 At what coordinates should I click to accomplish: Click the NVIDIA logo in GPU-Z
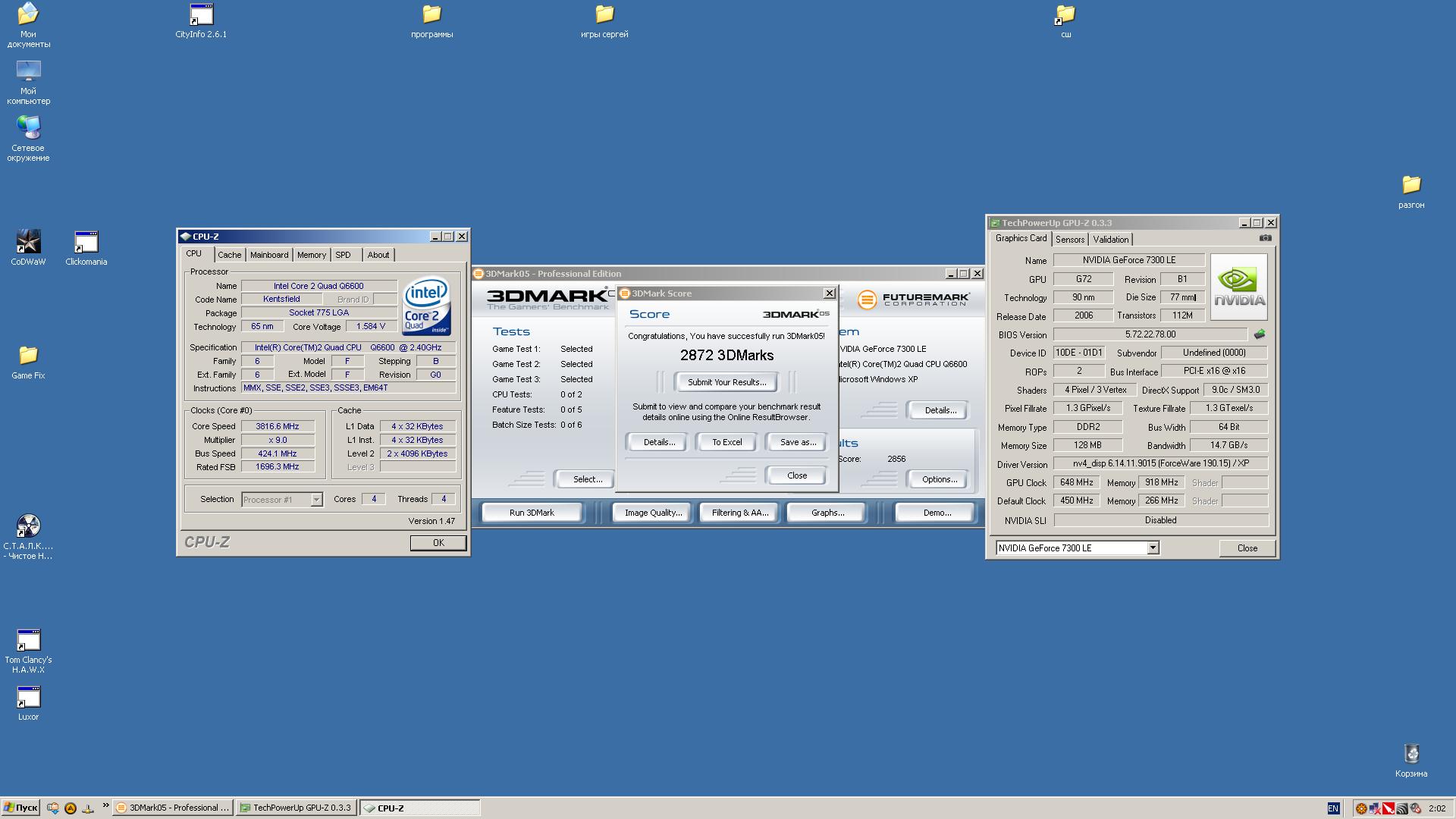(x=1239, y=287)
